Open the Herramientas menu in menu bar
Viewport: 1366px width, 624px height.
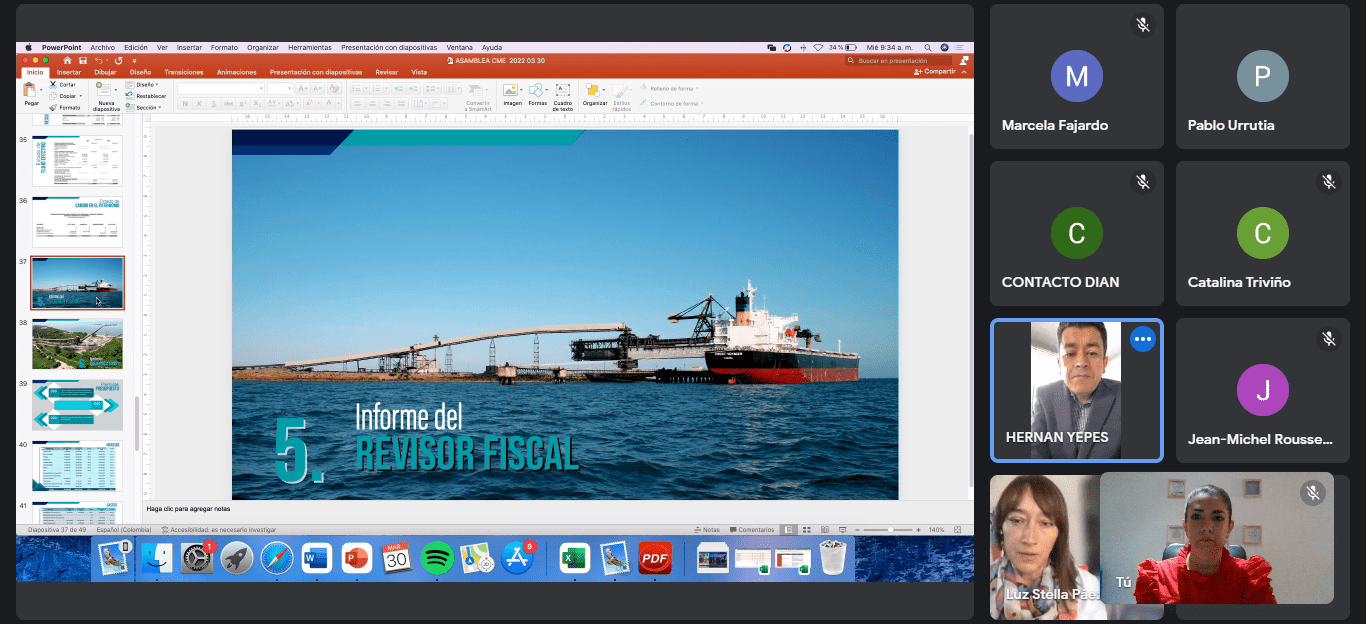point(310,47)
